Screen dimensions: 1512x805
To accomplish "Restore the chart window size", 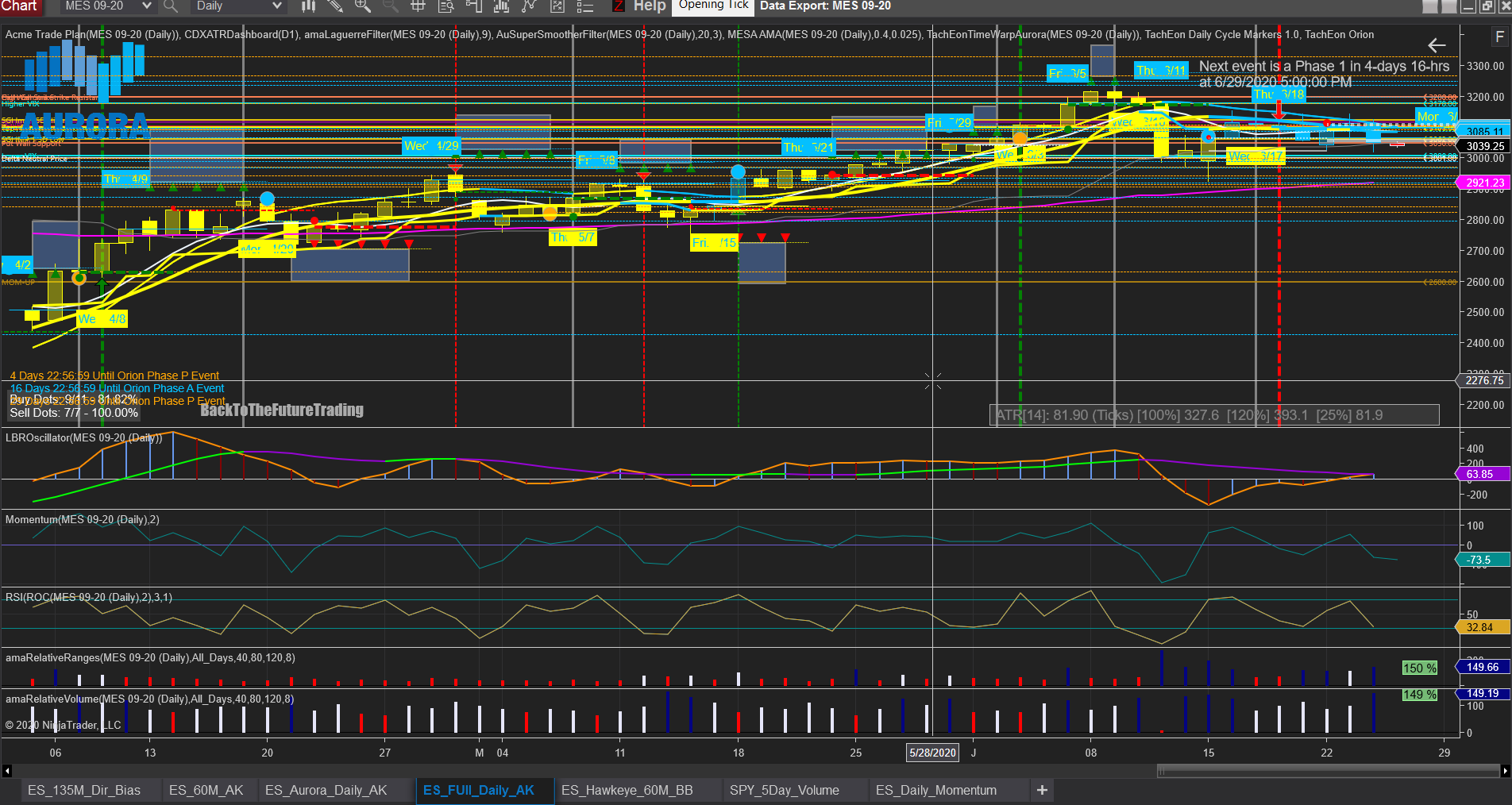I will pos(1487,6).
